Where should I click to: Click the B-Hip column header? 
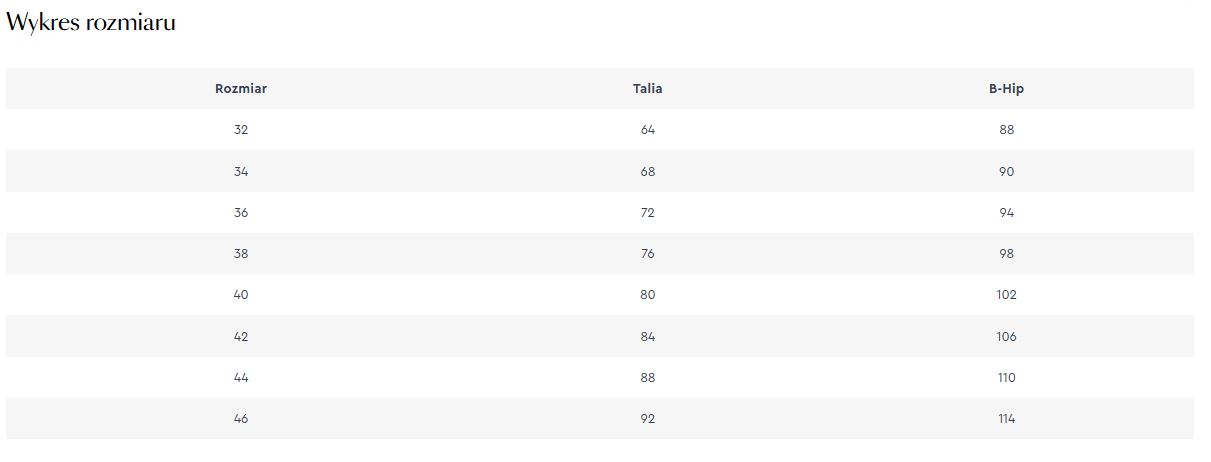click(x=1006, y=89)
